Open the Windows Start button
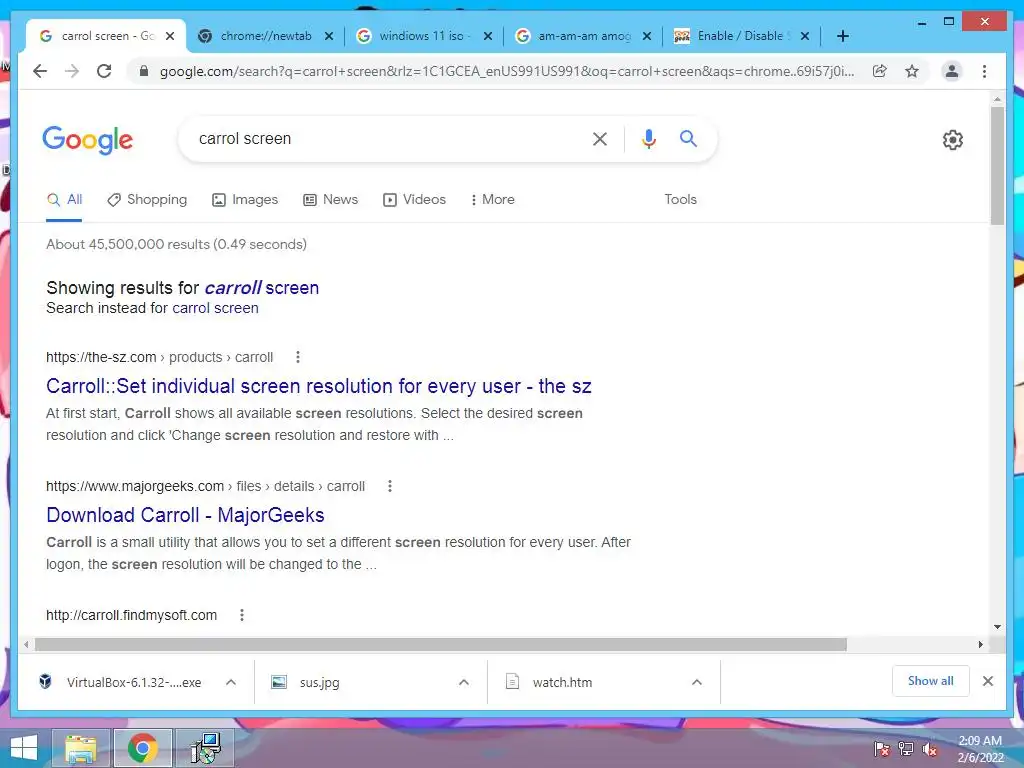Image resolution: width=1024 pixels, height=768 pixels. pos(24,748)
